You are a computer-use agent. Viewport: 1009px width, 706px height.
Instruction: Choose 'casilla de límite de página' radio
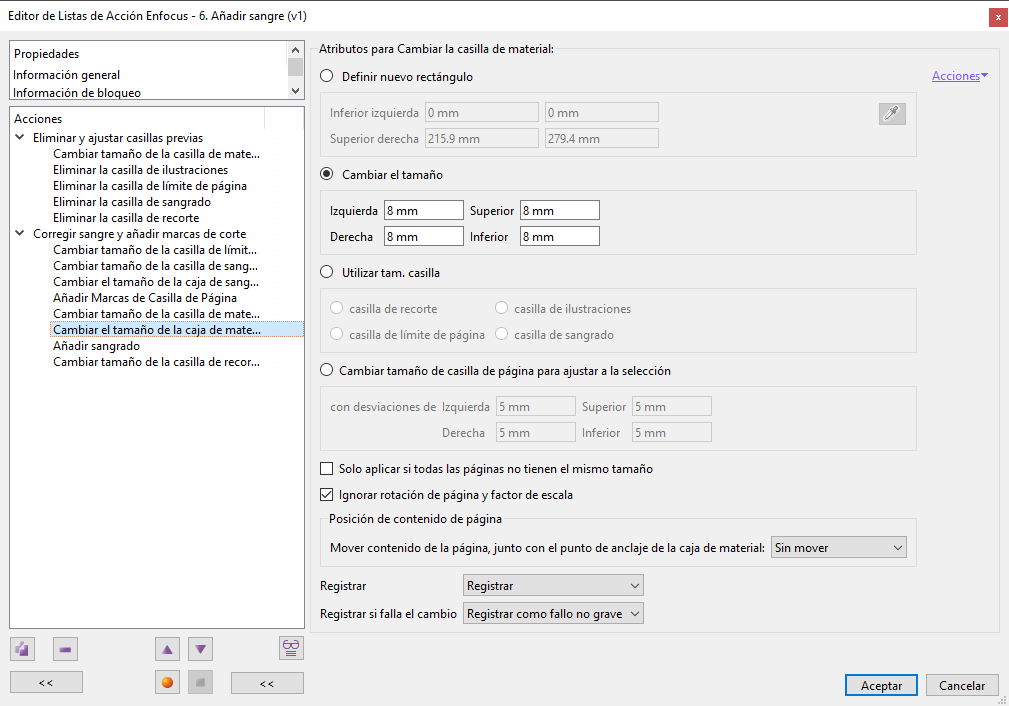[x=337, y=334]
